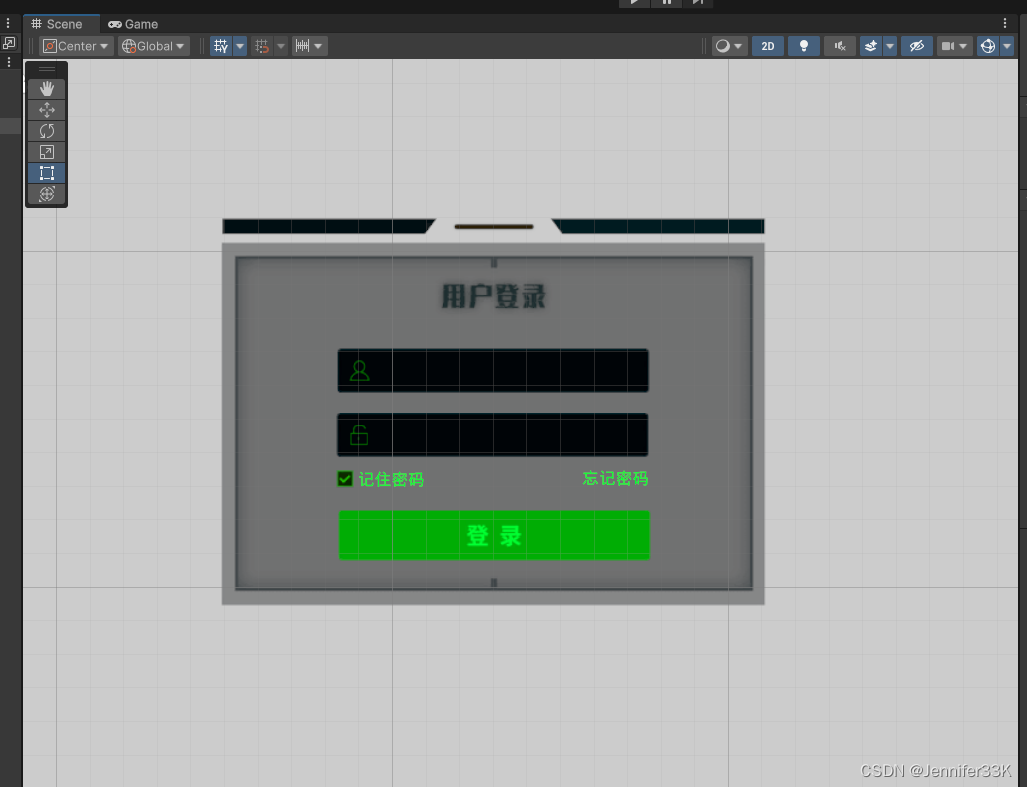Click the camera preview icon in toolbar
The height and width of the screenshot is (787, 1027).
pyautogui.click(x=949, y=45)
